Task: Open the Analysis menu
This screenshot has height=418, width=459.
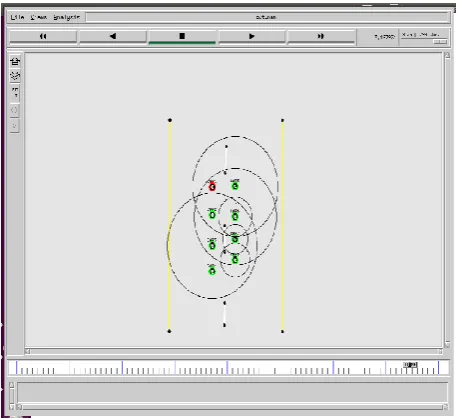Action: tap(66, 17)
